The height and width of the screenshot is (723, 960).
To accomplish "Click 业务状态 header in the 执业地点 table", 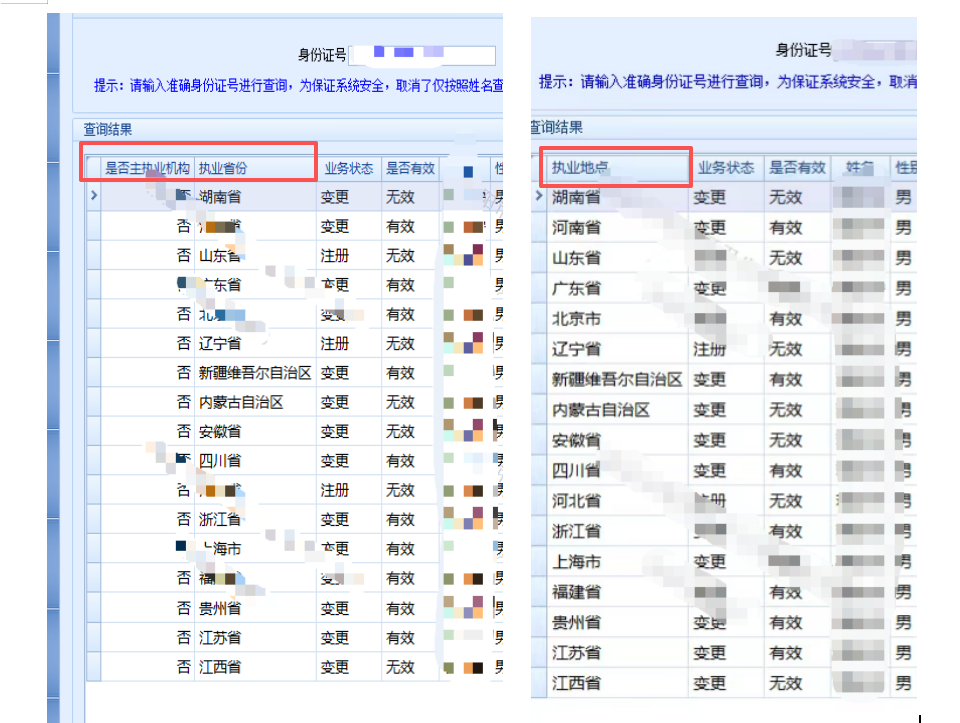I will (x=726, y=168).
